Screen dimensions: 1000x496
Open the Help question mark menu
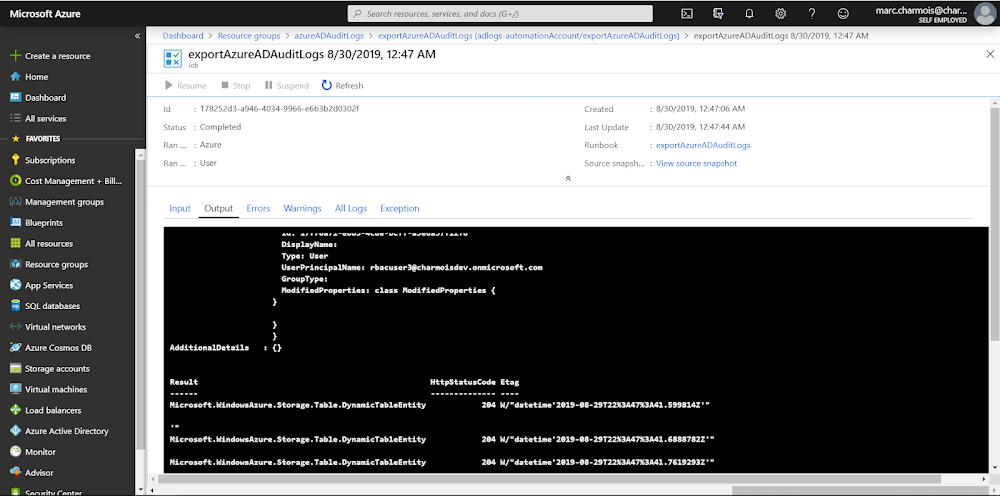point(812,13)
